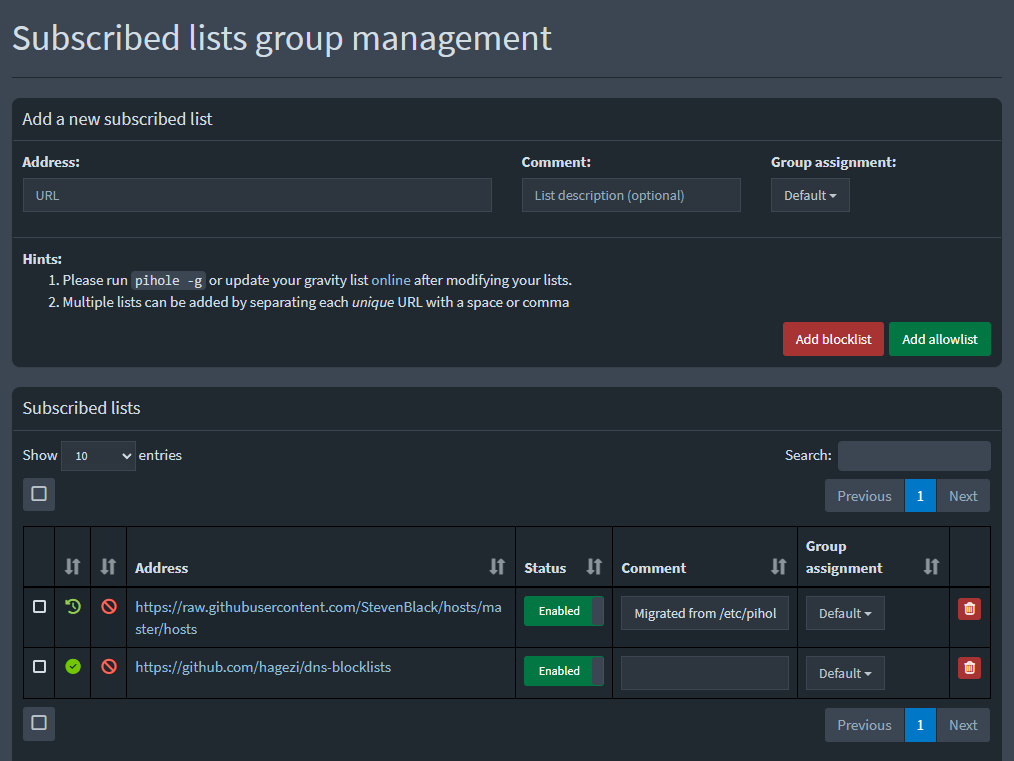
Task: Go to Previous page in top pagination
Action: click(864, 496)
